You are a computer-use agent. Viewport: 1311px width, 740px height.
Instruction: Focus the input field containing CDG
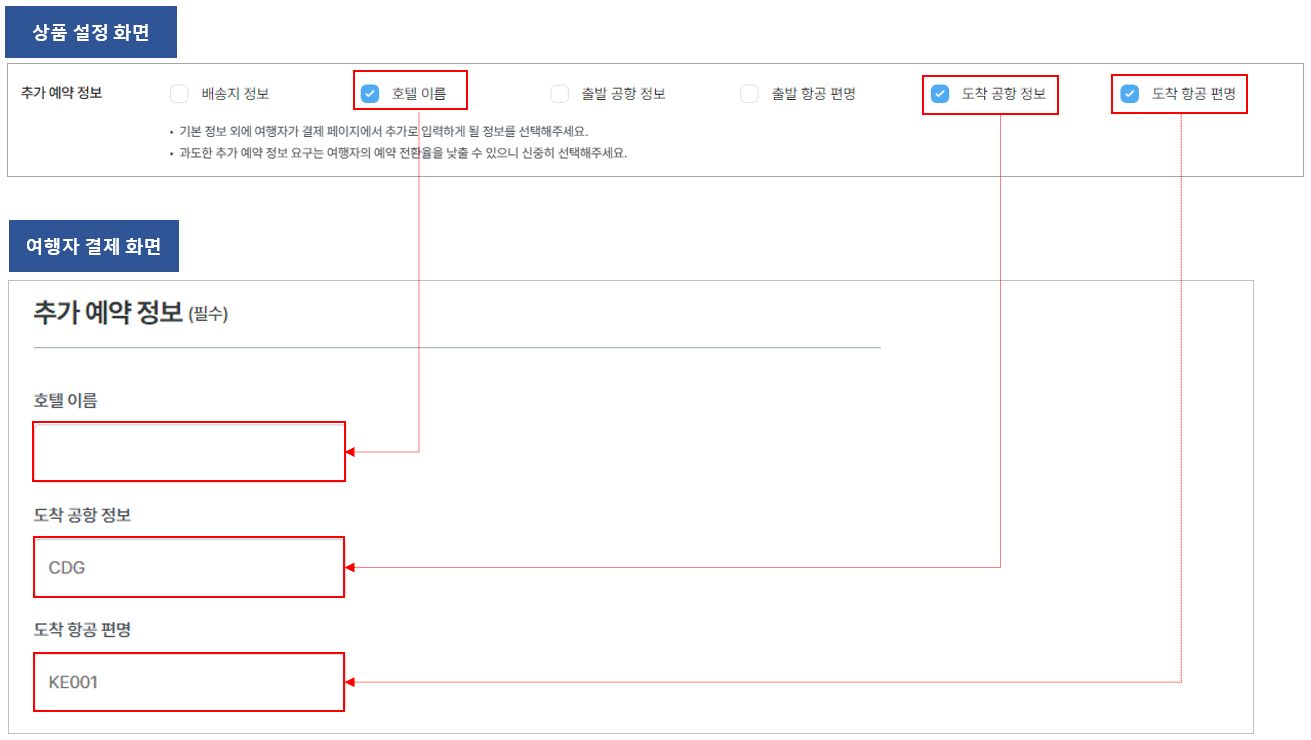[189, 567]
